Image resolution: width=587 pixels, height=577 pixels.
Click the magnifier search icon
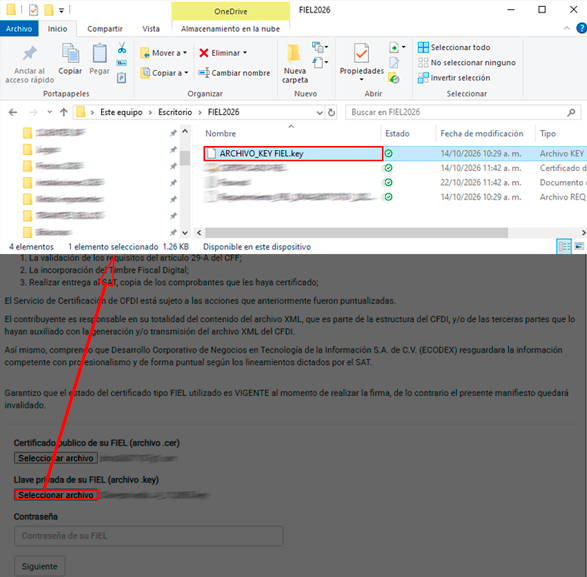(x=571, y=112)
